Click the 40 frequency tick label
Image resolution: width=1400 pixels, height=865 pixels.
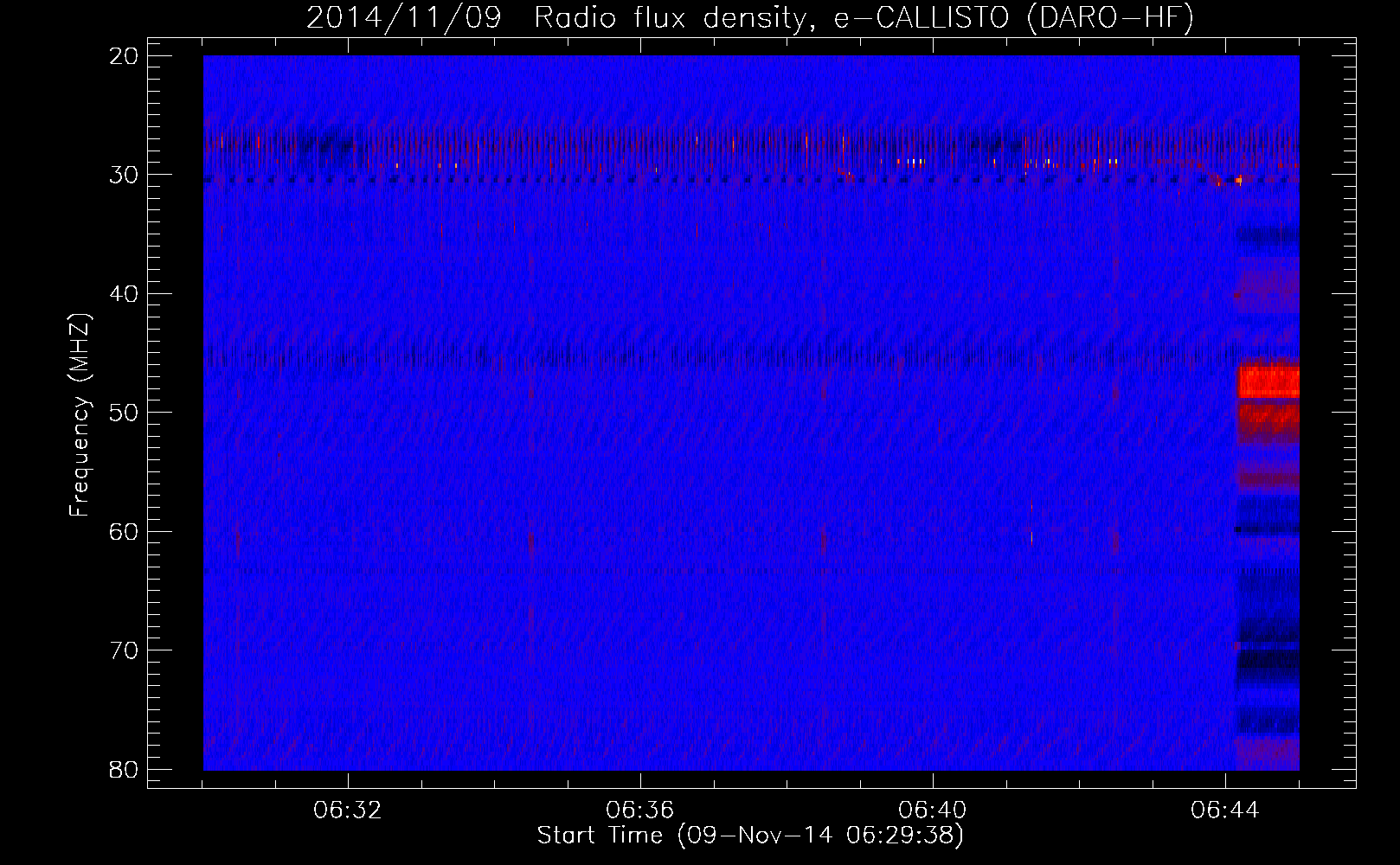[x=124, y=294]
